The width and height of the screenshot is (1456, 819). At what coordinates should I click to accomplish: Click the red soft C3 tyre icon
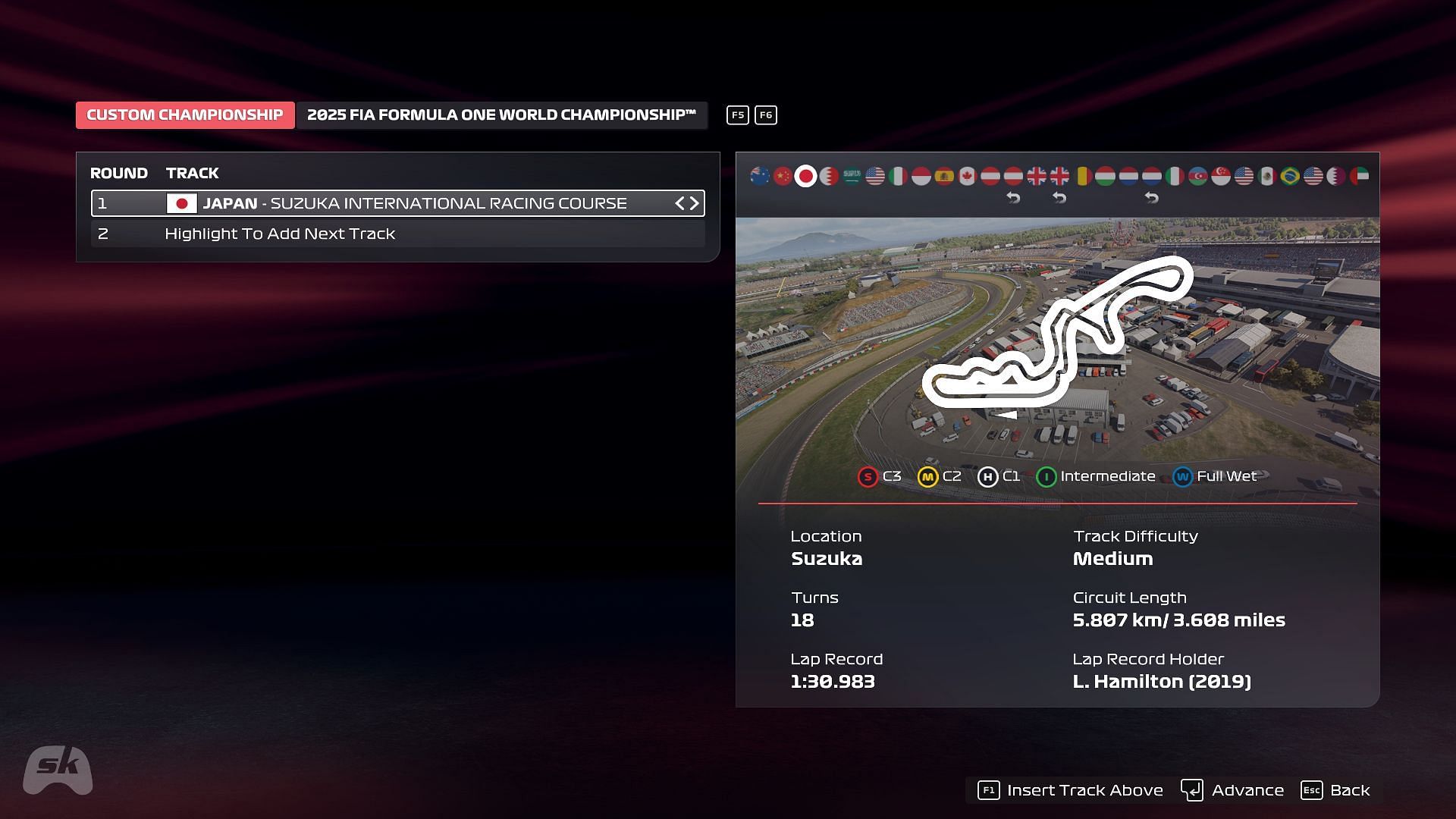pyautogui.click(x=868, y=477)
